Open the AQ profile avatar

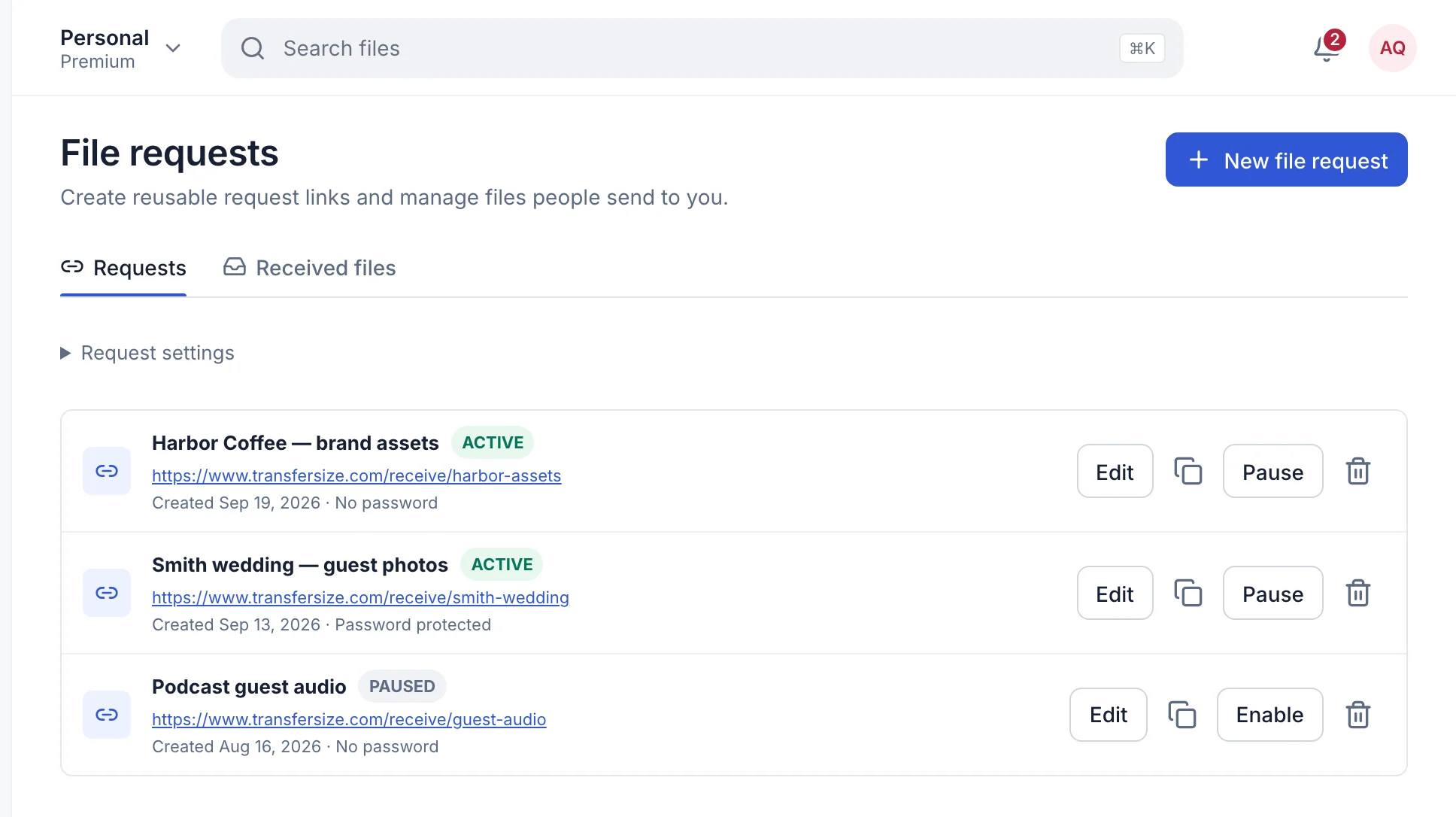tap(1392, 48)
